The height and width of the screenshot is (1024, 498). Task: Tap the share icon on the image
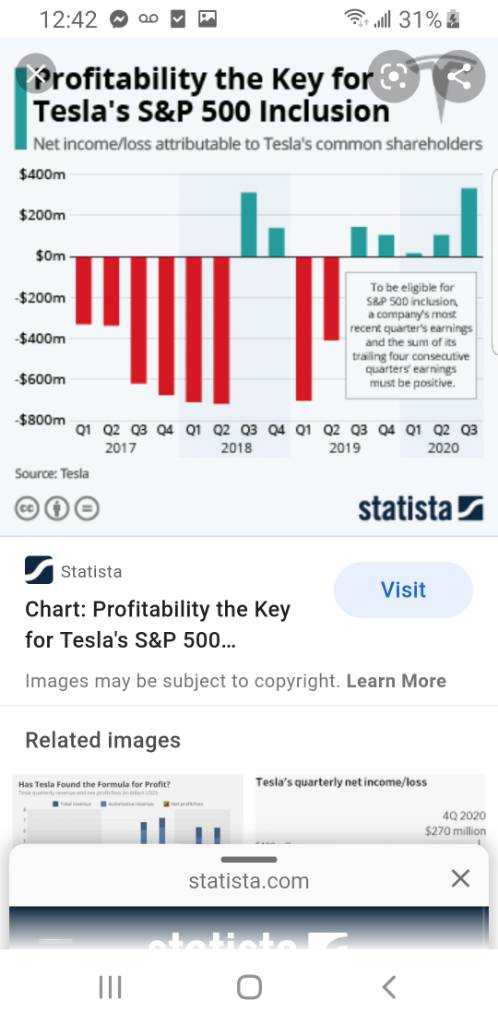[460, 77]
